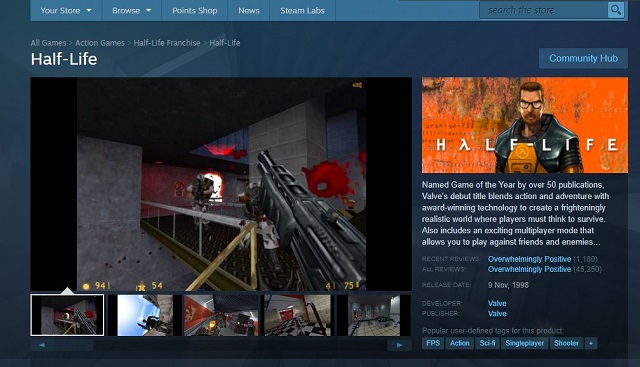The height and width of the screenshot is (367, 640).
Task: Select the fifth tiled room thumbnail
Action: click(373, 315)
